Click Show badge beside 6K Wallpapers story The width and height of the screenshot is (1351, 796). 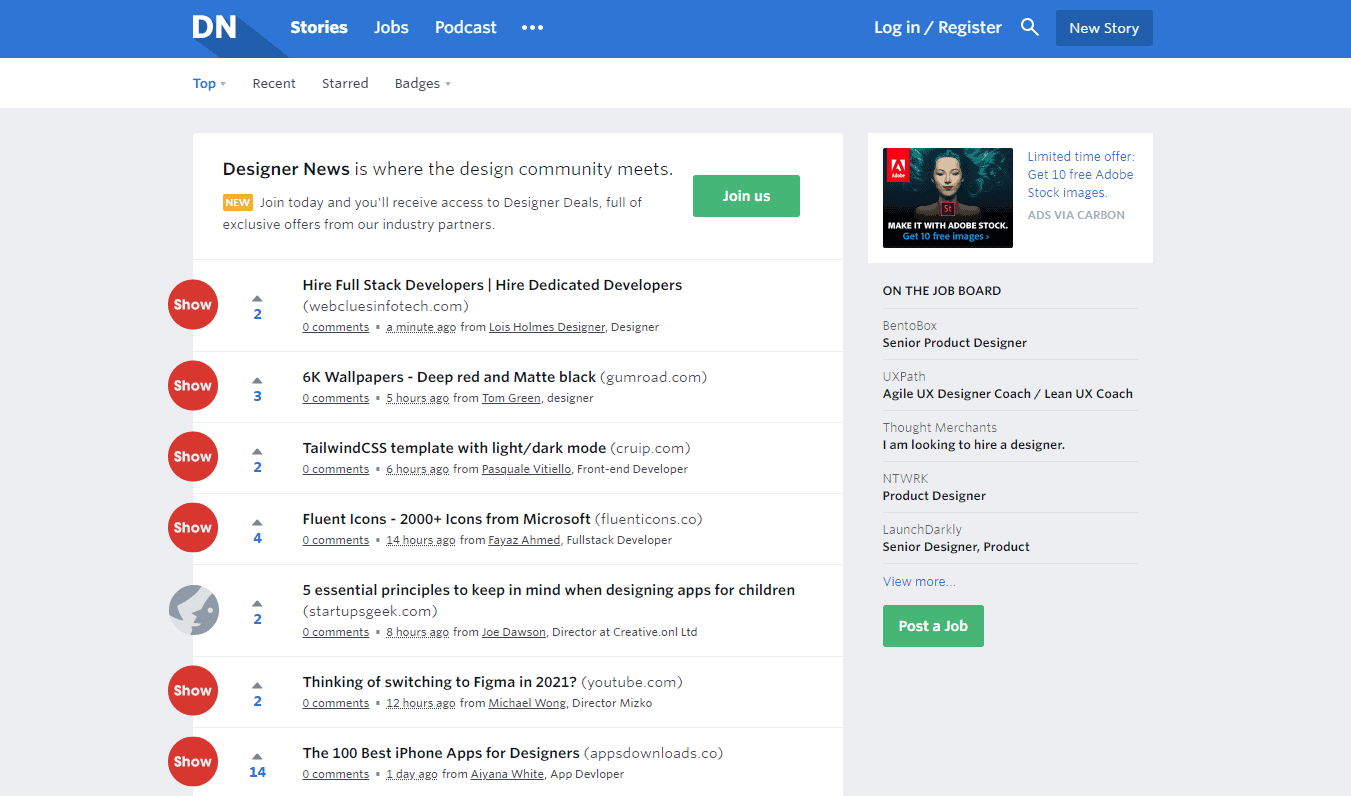(193, 386)
